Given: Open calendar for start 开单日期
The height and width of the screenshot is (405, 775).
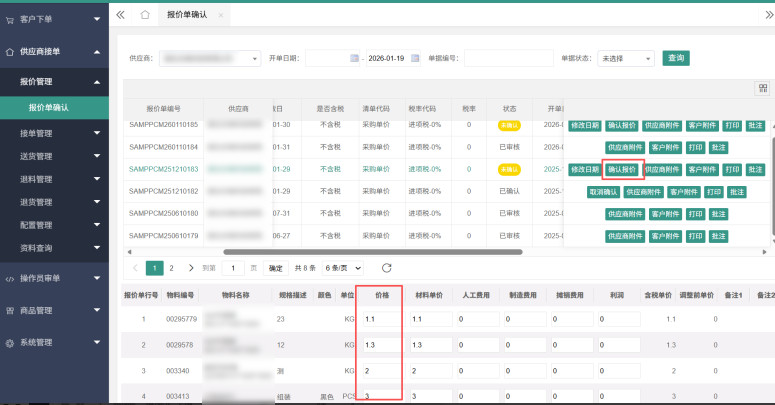Looking at the screenshot, I should click(354, 58).
